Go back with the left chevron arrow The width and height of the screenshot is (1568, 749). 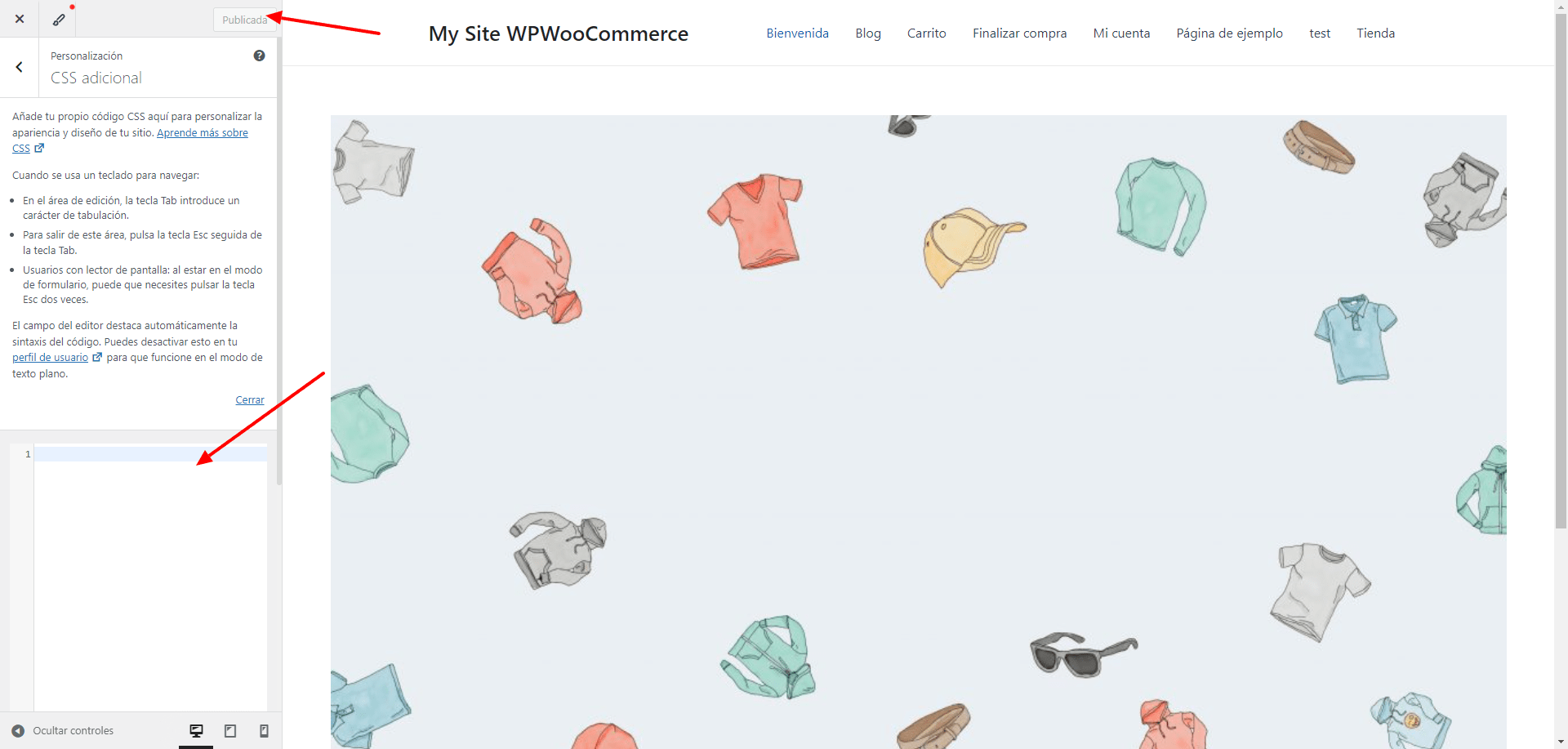coord(19,68)
